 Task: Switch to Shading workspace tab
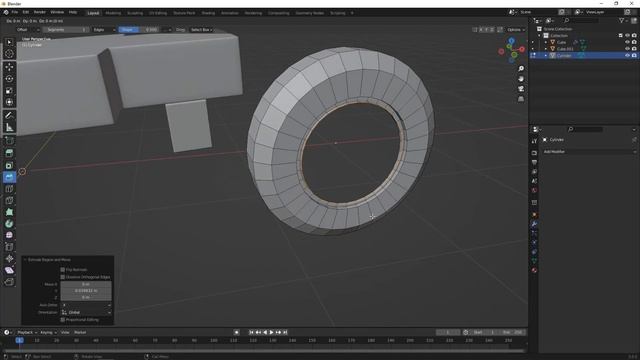[x=208, y=13]
